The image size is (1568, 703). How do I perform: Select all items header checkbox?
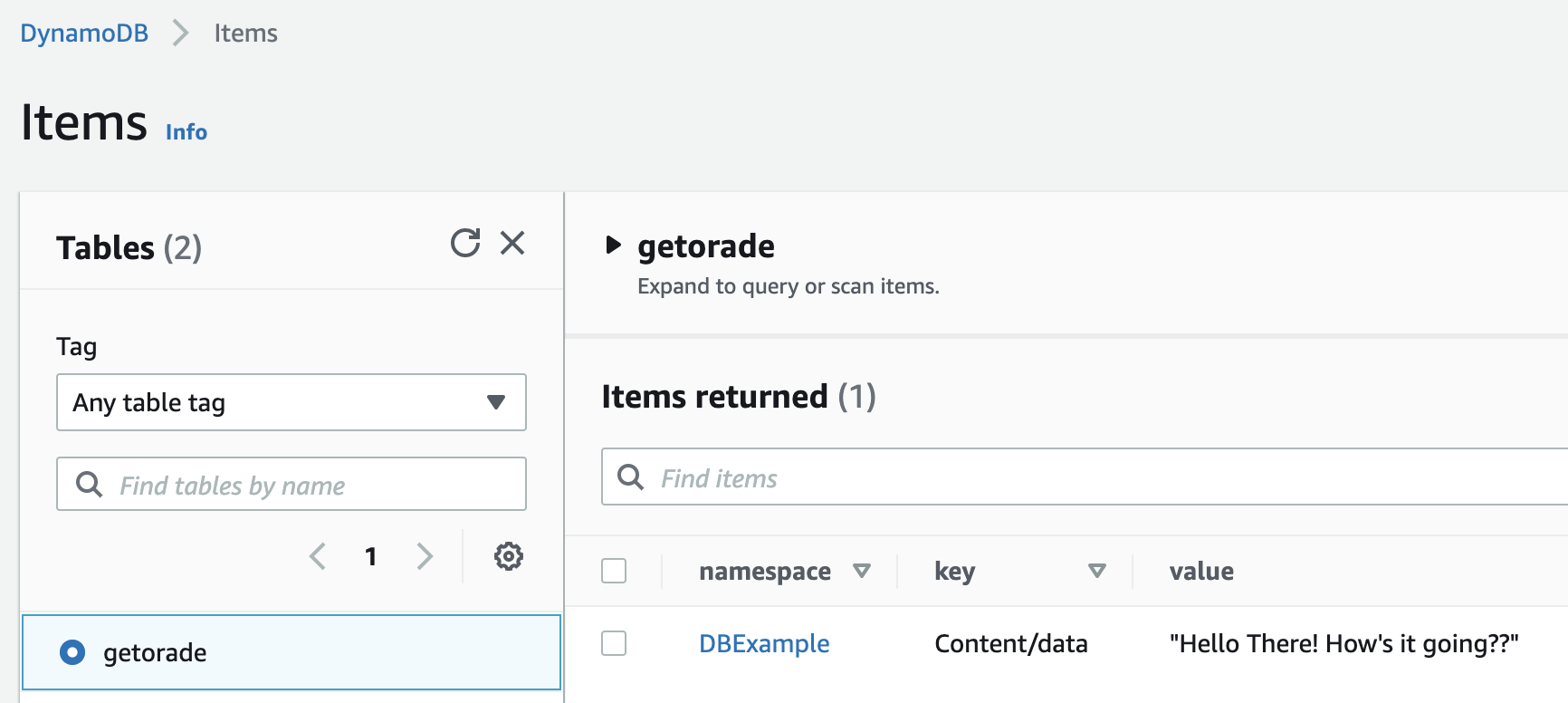coord(614,571)
